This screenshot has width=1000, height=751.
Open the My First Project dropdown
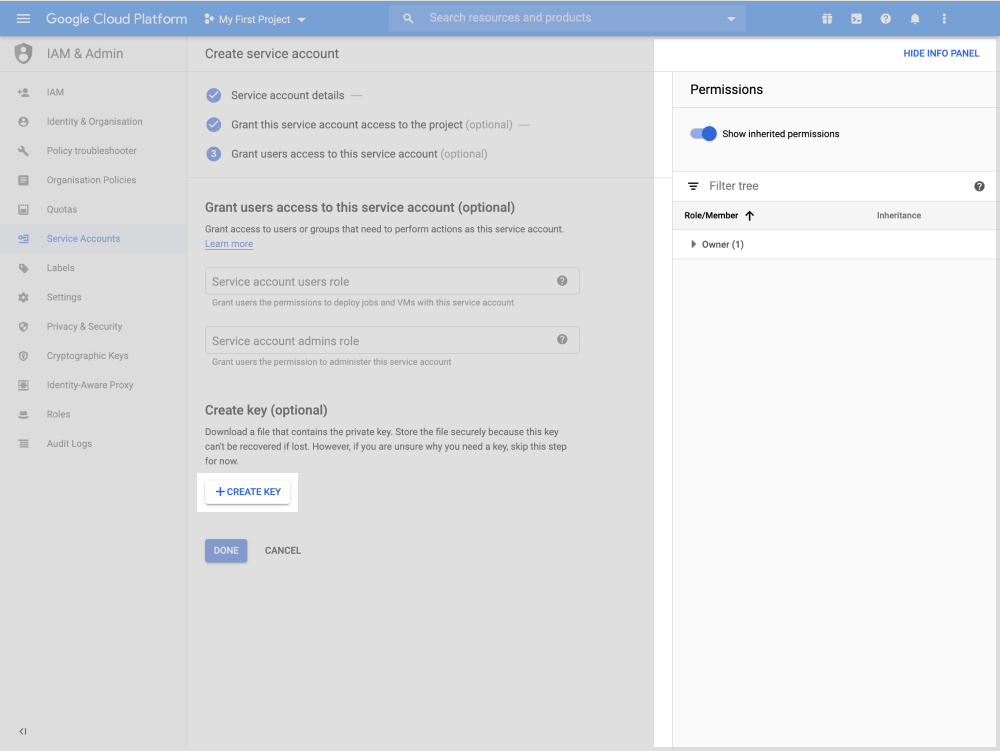(x=256, y=20)
